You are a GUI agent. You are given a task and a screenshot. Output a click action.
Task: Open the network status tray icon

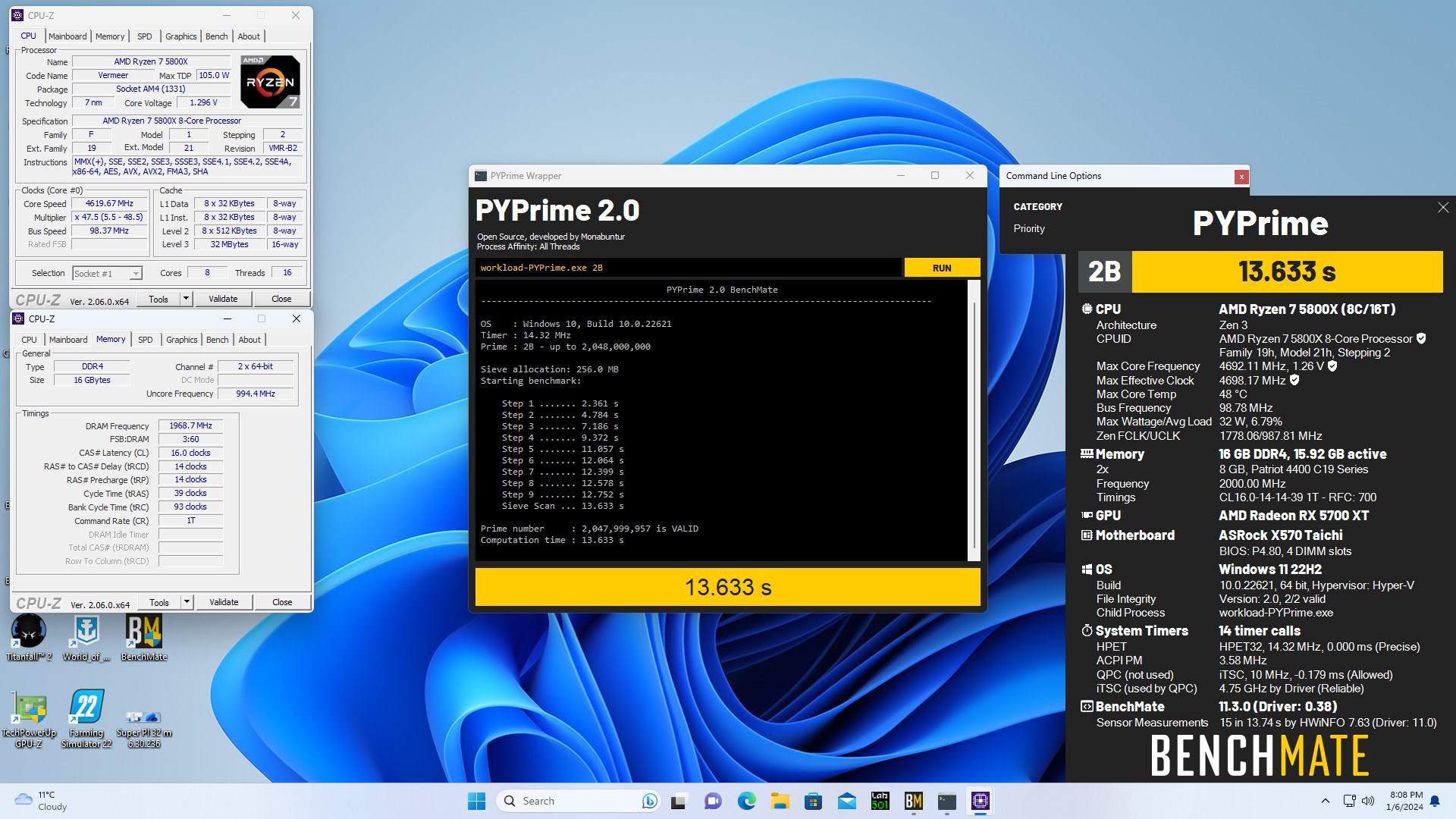pyautogui.click(x=1349, y=801)
